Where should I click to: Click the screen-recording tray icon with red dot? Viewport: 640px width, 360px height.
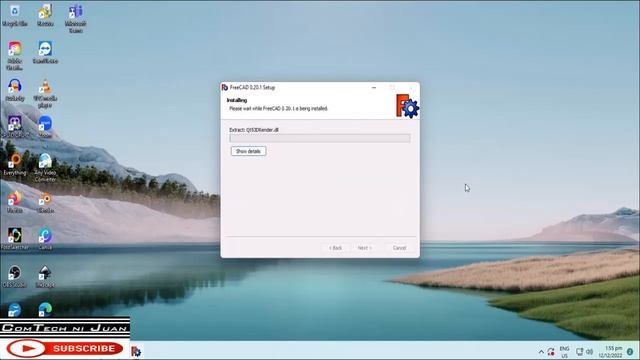pos(551,352)
